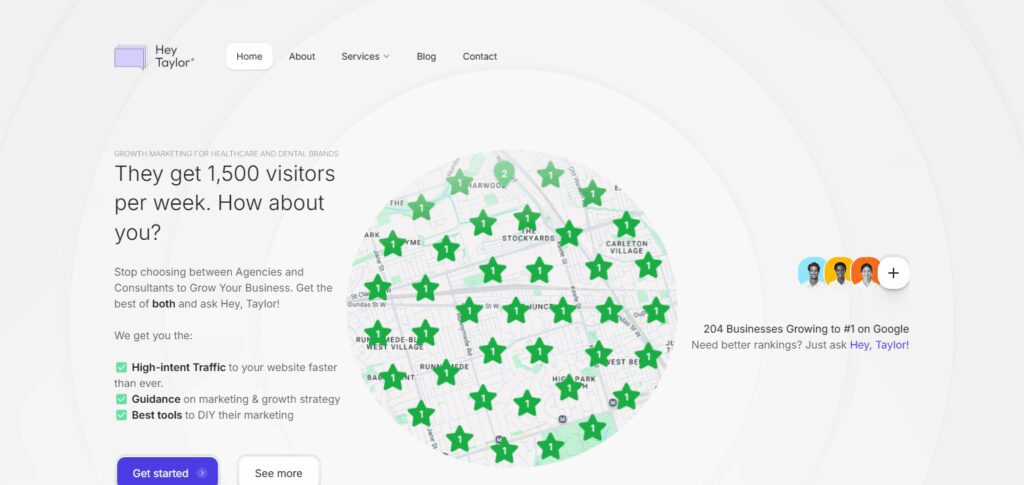The height and width of the screenshot is (485, 1024).
Task: Click the See more button
Action: [x=278, y=473]
